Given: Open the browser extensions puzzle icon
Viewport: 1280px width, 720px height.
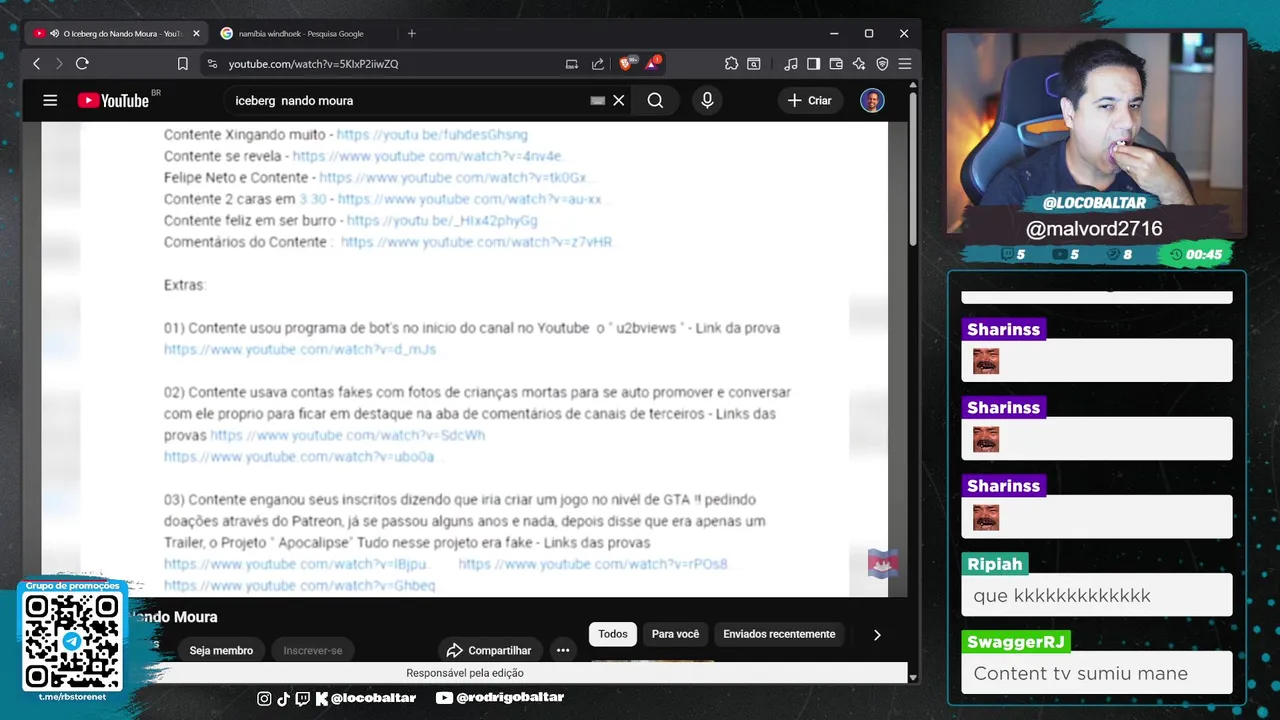Looking at the screenshot, I should click(731, 64).
